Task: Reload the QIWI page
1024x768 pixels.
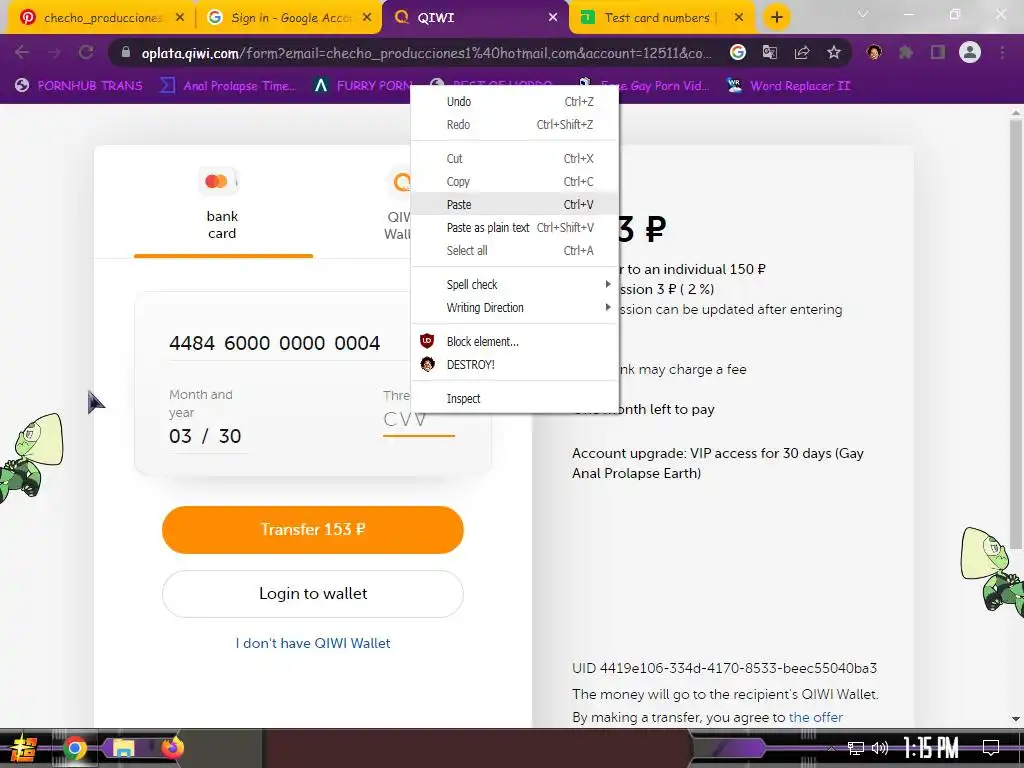Action: (x=86, y=52)
